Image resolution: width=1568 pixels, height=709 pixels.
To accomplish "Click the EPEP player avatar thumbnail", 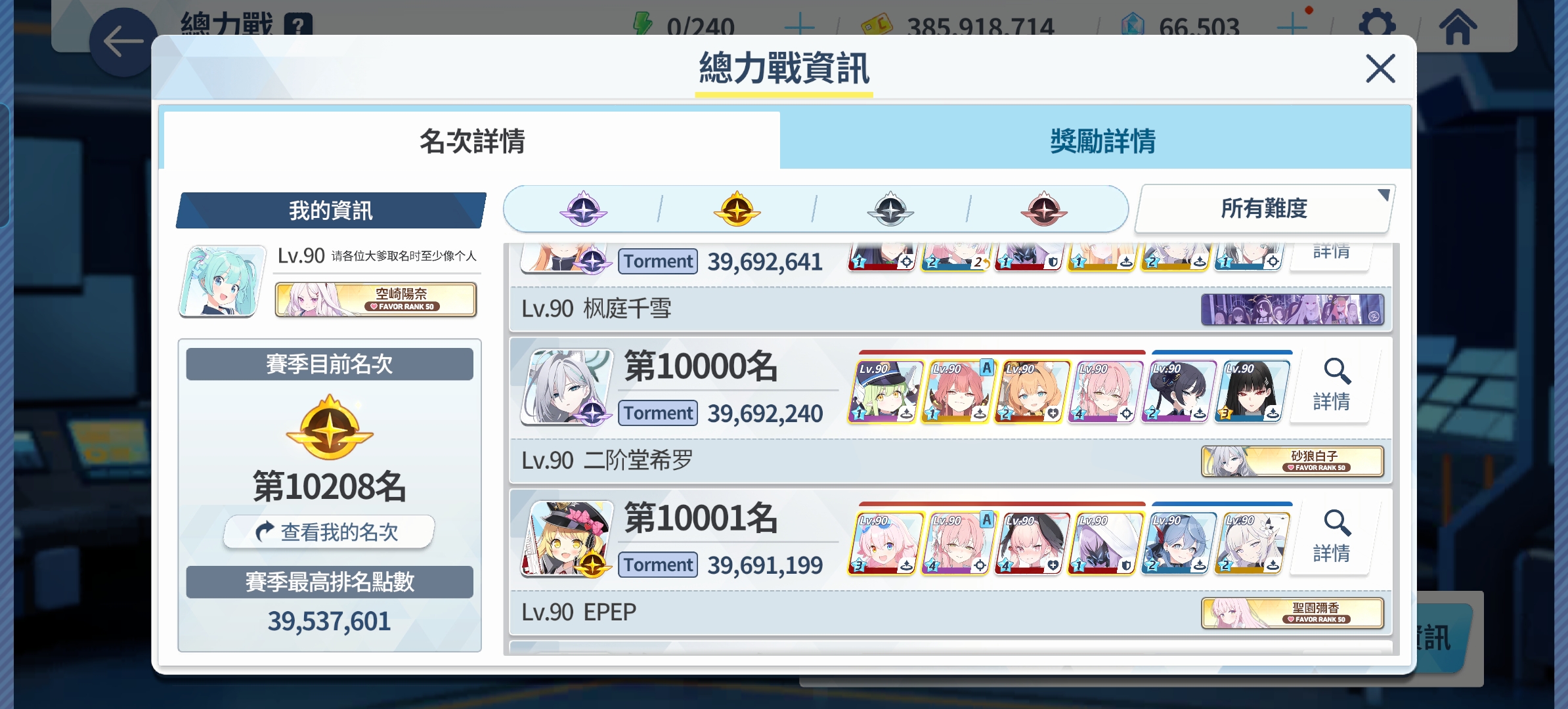I will click(x=567, y=539).
